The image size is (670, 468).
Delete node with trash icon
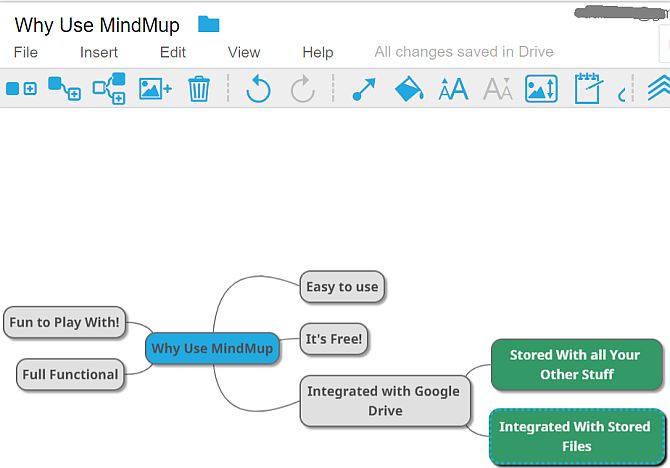[x=199, y=88]
